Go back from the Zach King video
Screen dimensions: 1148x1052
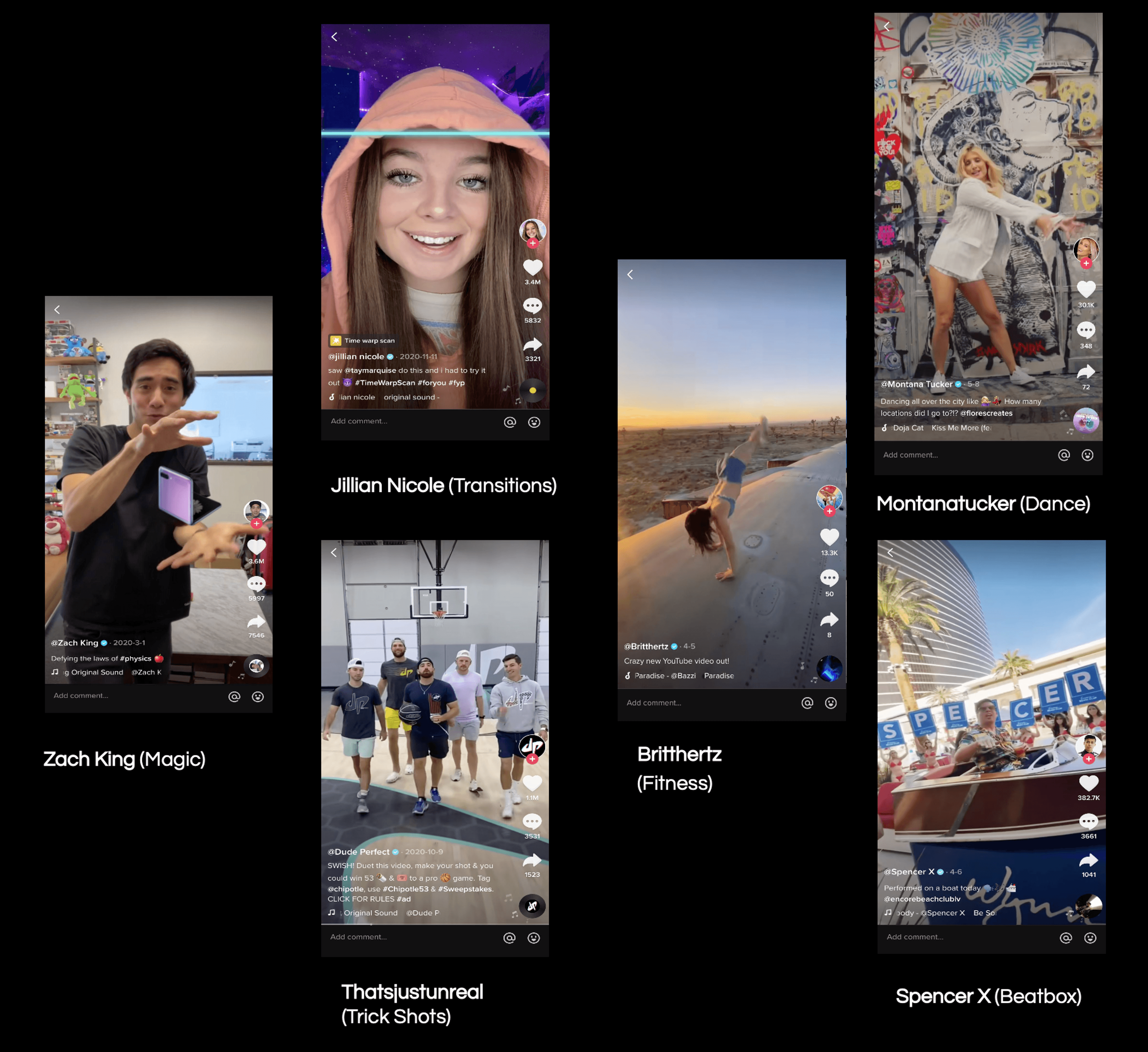57,309
